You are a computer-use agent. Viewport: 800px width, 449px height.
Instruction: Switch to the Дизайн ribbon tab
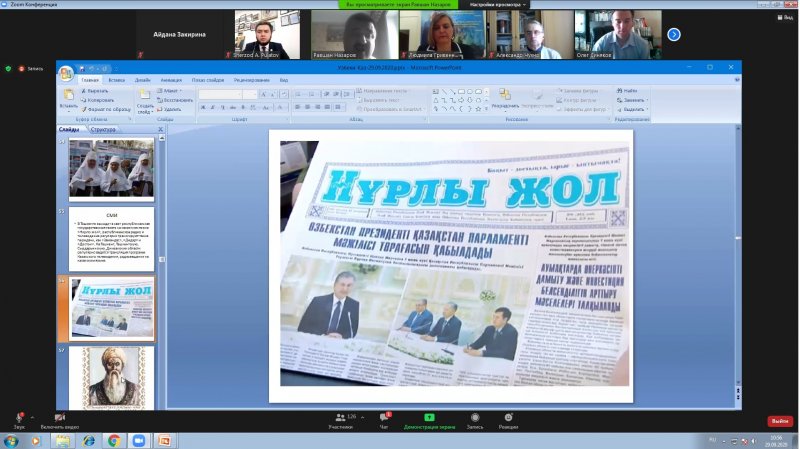coord(143,80)
